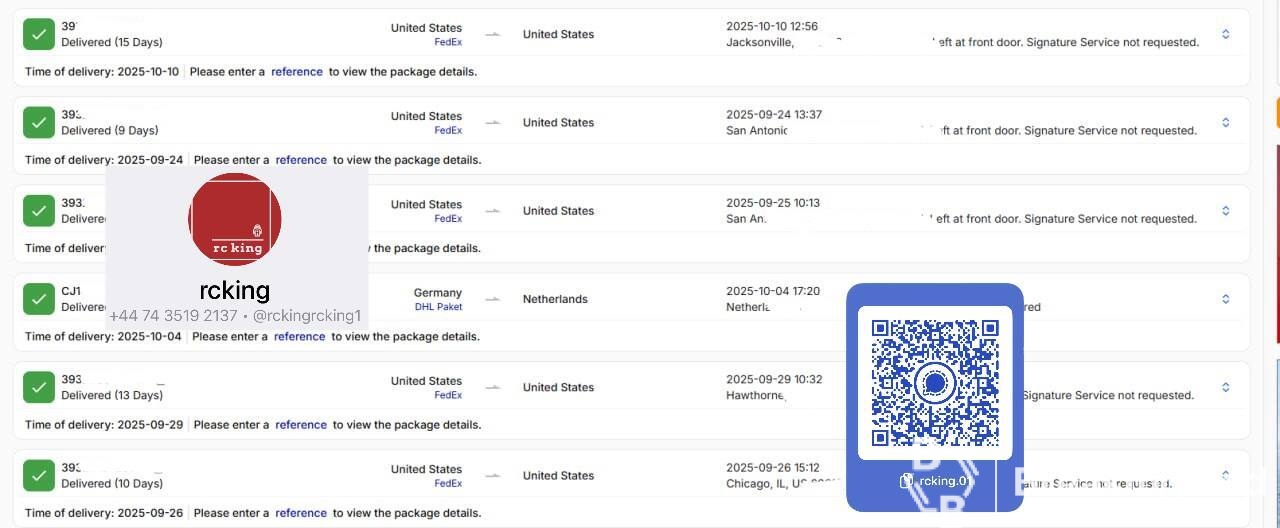
Task: Expand the 2025-09-24 San Antonio shipment row
Action: [x=1225, y=122]
